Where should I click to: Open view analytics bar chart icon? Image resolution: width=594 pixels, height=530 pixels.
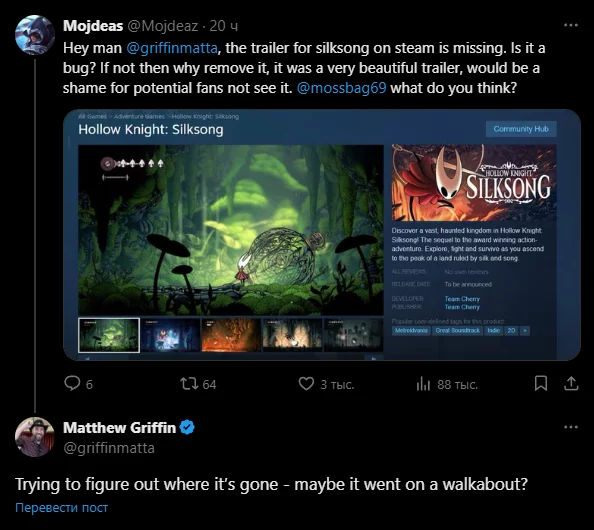pyautogui.click(x=423, y=384)
